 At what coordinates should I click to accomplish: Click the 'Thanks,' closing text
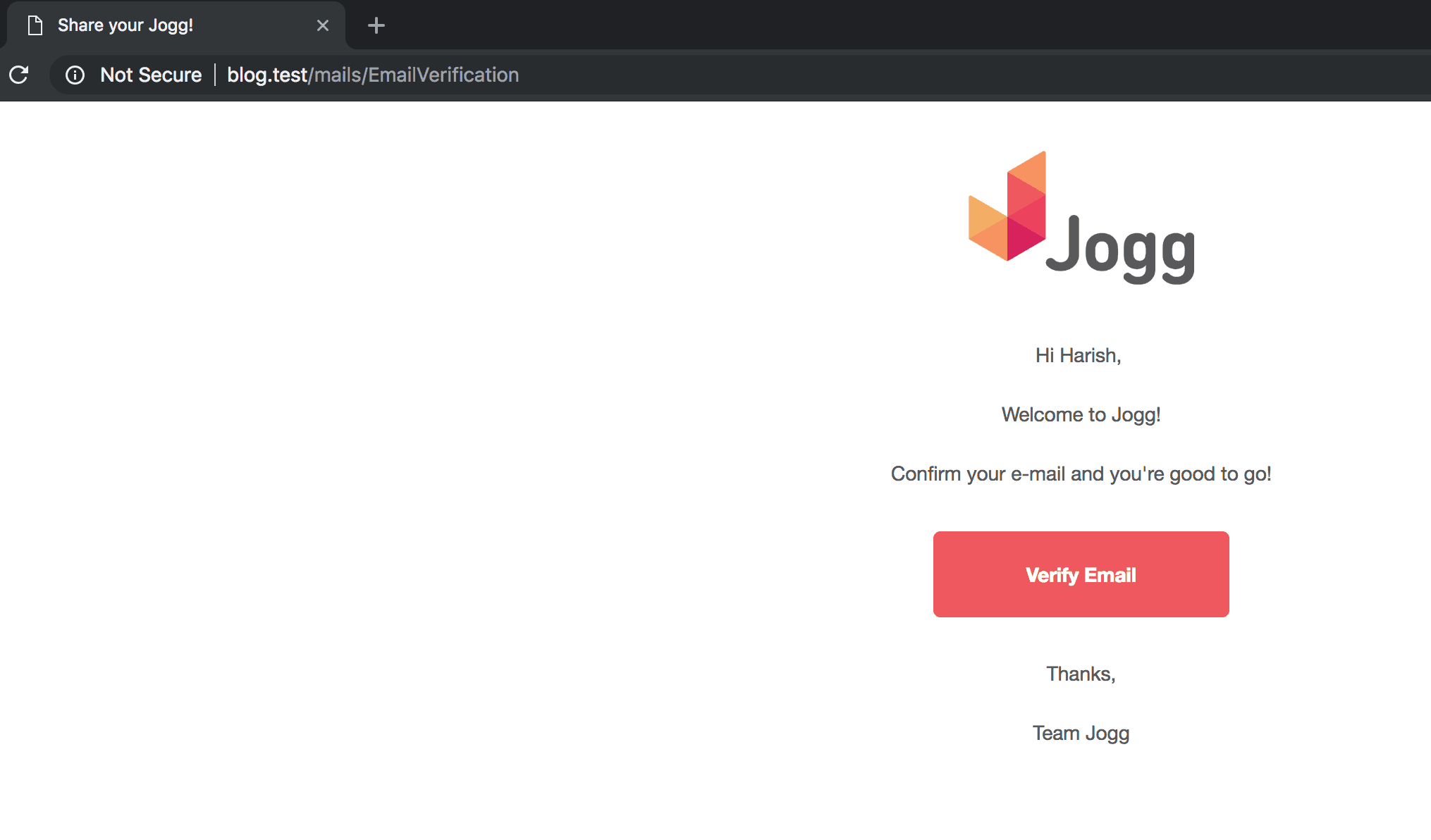[1080, 674]
